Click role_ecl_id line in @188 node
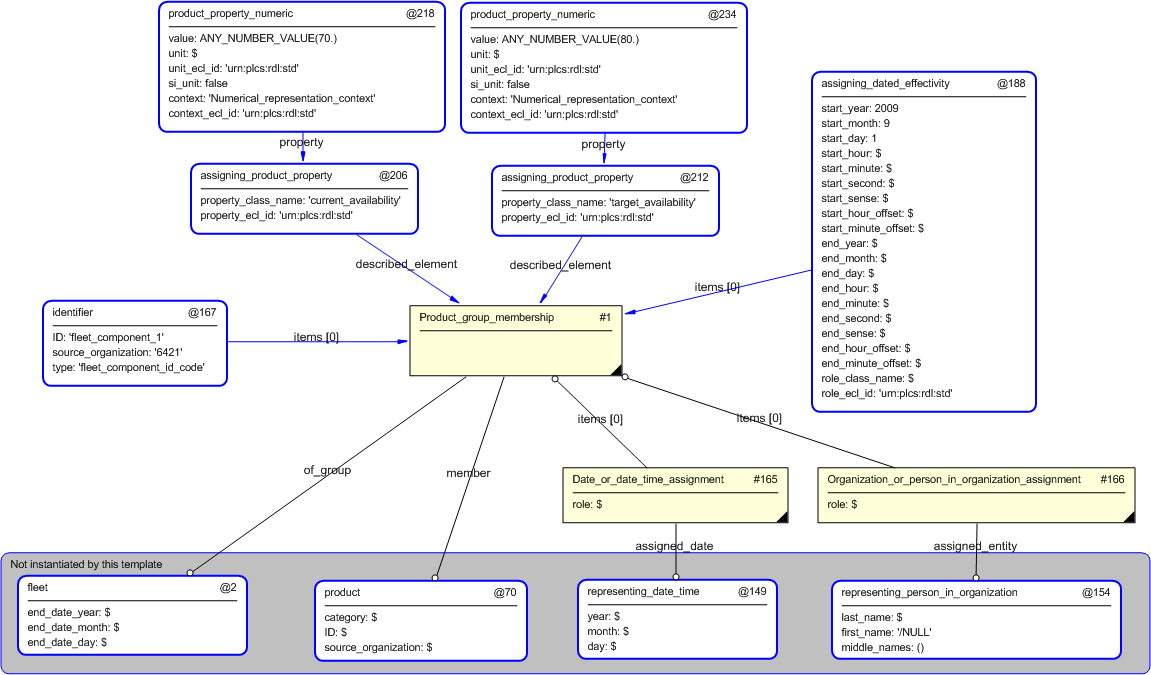The image size is (1151, 675). (887, 393)
